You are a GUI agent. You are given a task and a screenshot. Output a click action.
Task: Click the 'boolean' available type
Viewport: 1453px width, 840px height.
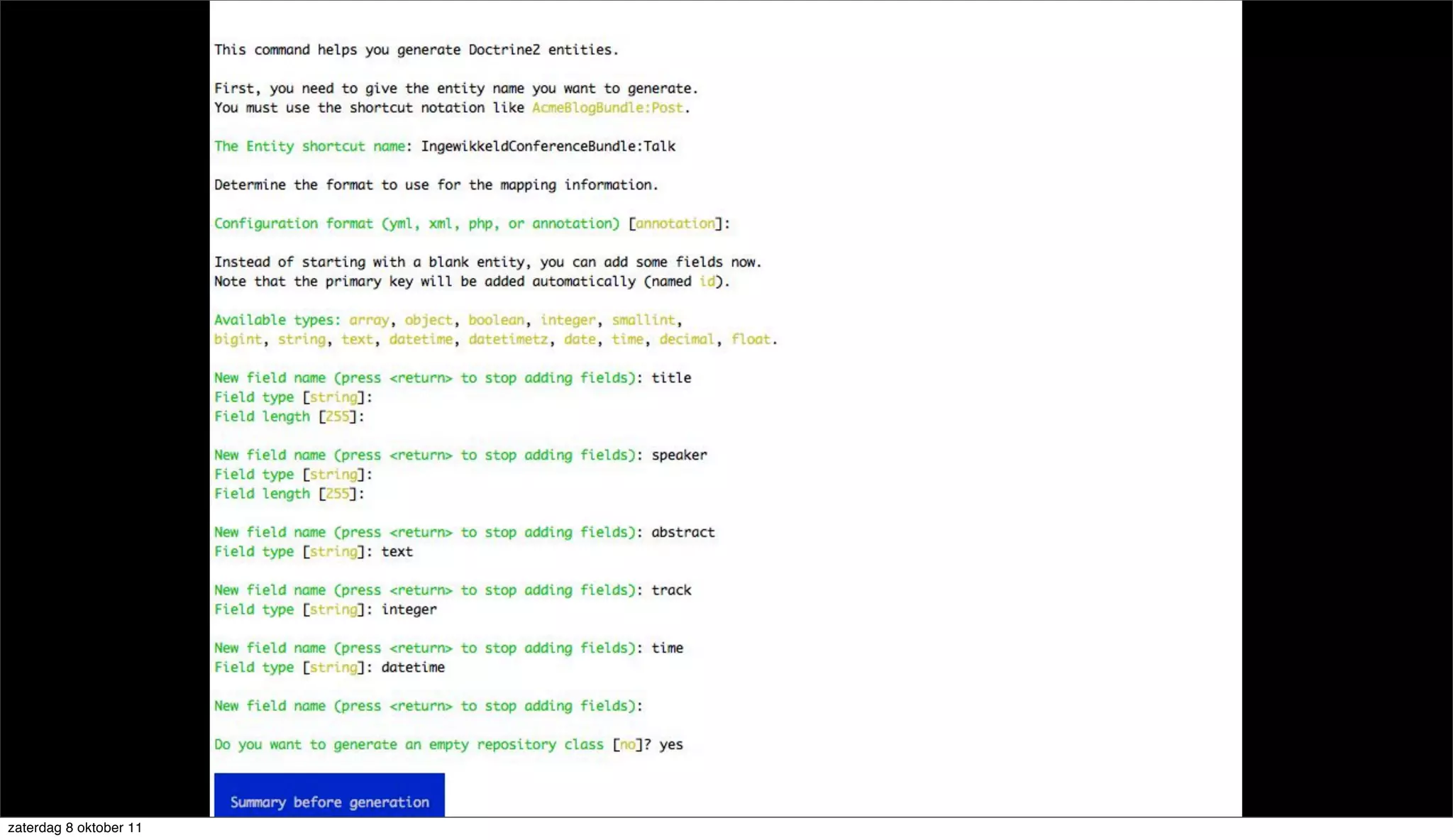click(x=496, y=320)
